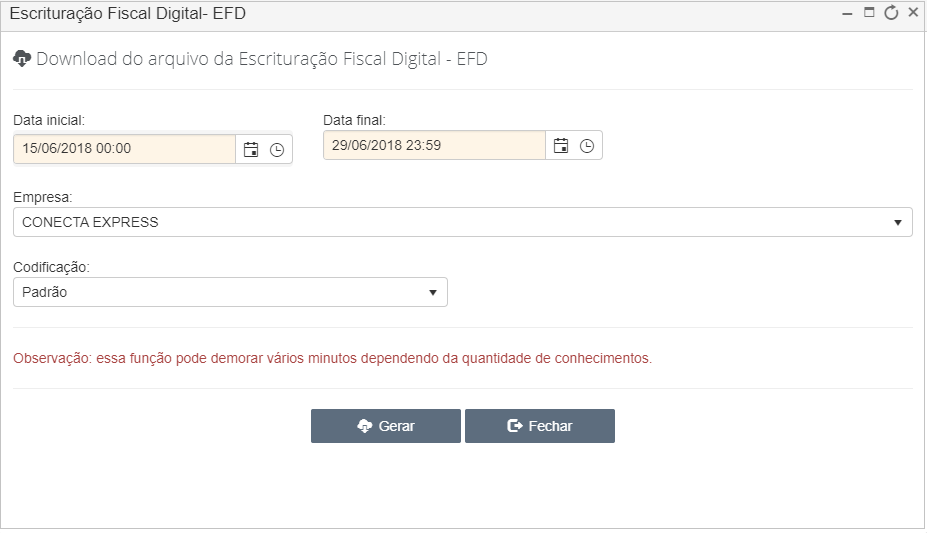Expand the Codificação dropdown arrow

[x=433, y=292]
